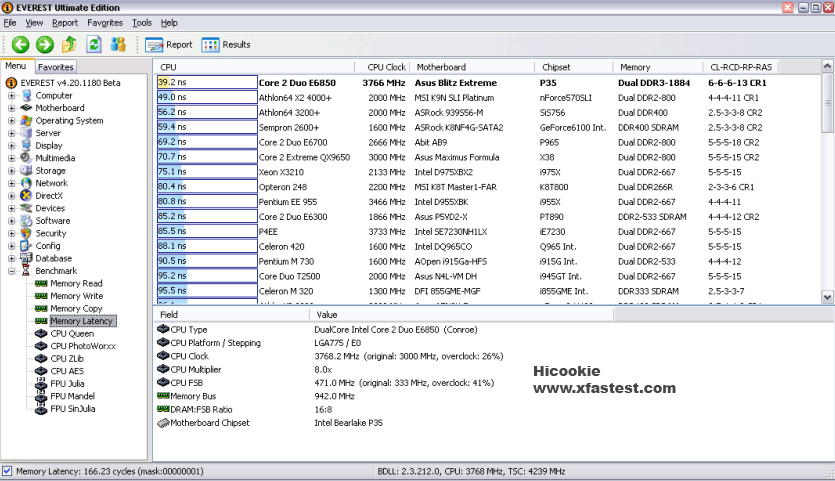The image size is (835, 481).
Task: Select the Memory Copy benchmark icon
Action: click(x=41, y=308)
